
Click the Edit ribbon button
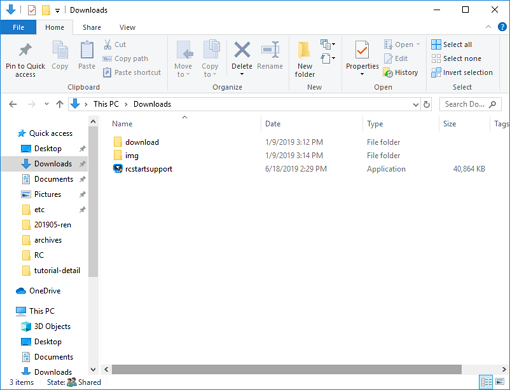pos(396,59)
